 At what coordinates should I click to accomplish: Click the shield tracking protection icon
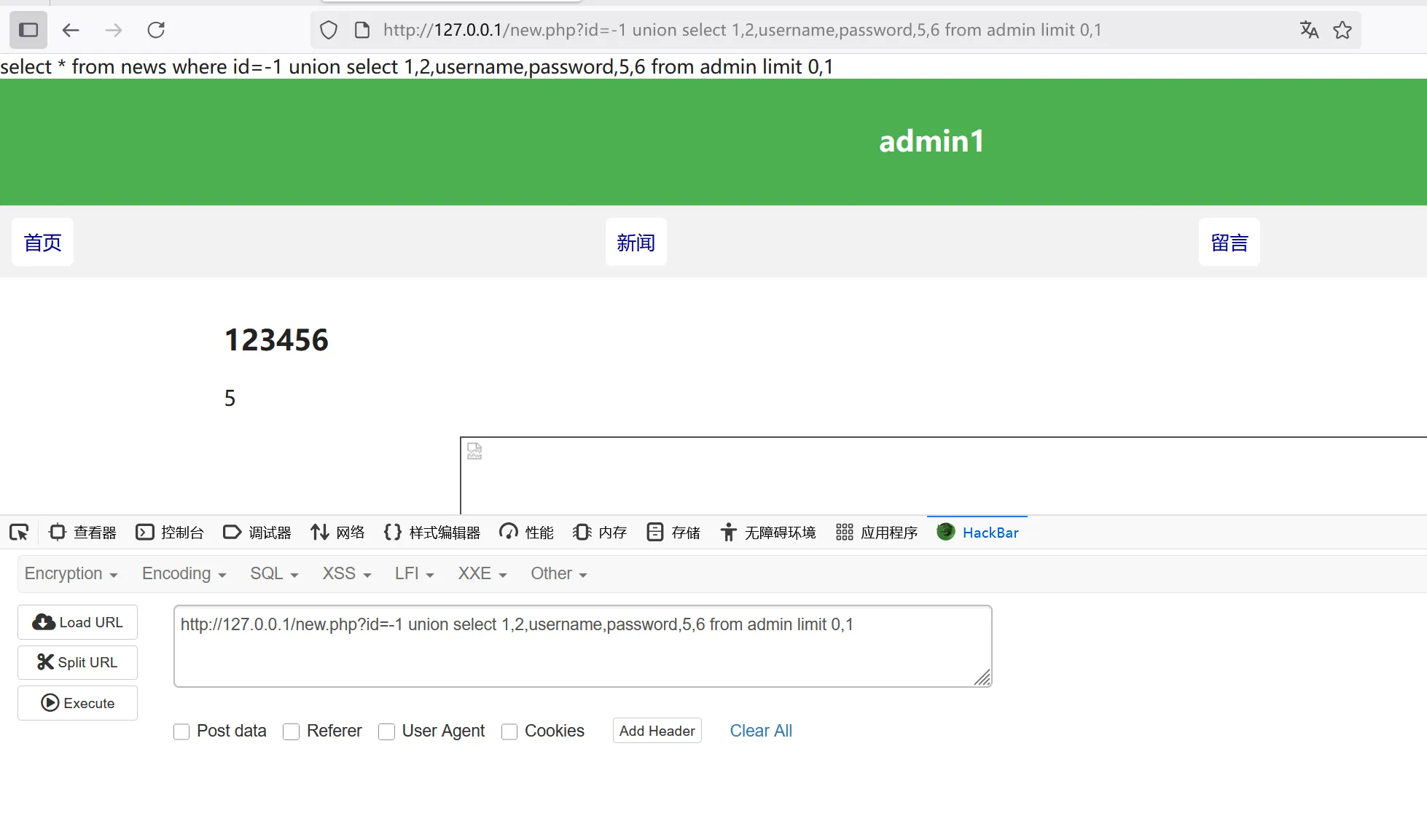click(x=329, y=30)
